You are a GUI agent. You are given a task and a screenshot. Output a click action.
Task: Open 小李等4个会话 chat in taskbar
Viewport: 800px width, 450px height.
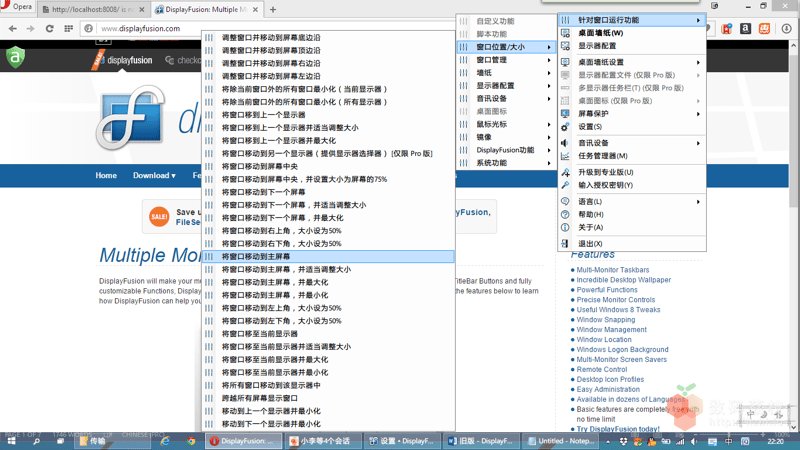click(x=321, y=441)
